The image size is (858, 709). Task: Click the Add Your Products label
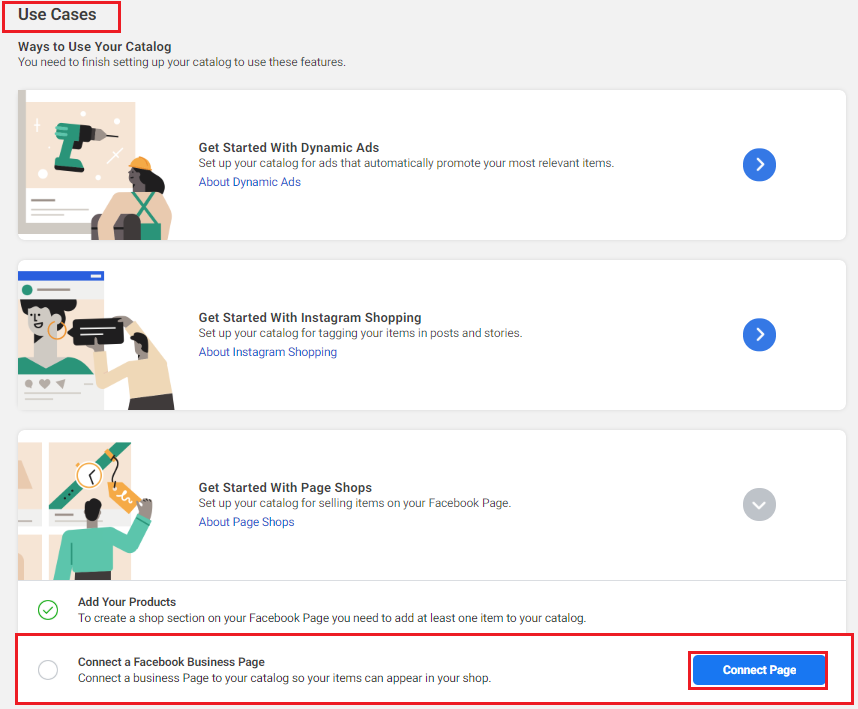click(x=127, y=602)
